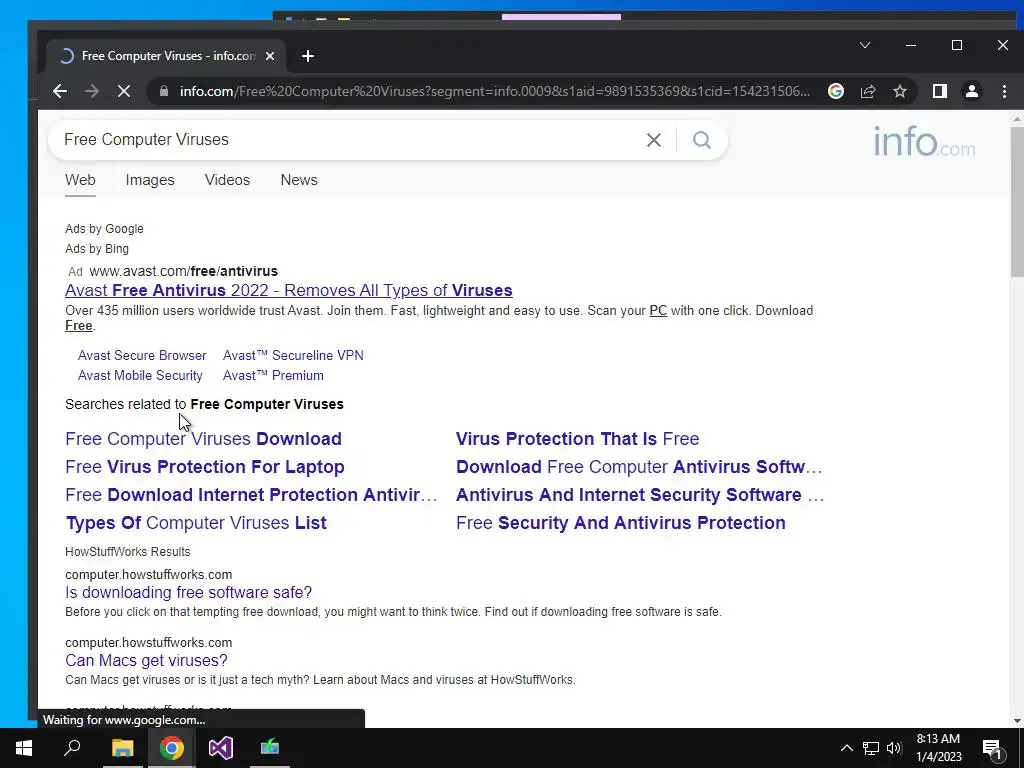Open Types Of Computer Viruses List search
The width and height of the screenshot is (1024, 768).
196,523
